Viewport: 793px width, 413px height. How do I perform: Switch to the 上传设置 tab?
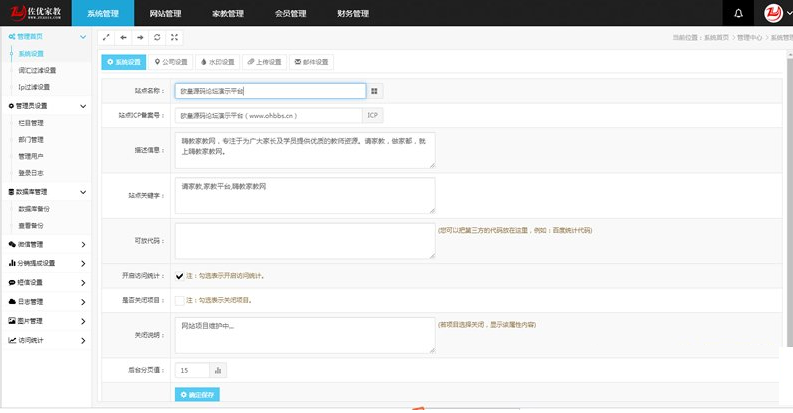tap(265, 62)
